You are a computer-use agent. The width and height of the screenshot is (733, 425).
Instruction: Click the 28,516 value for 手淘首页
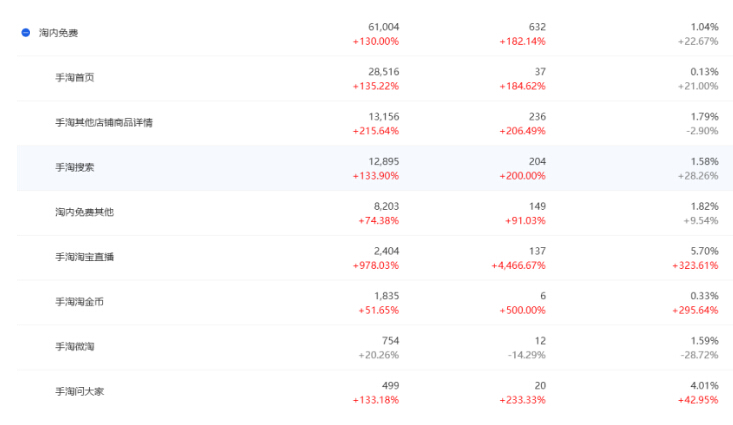(383, 71)
